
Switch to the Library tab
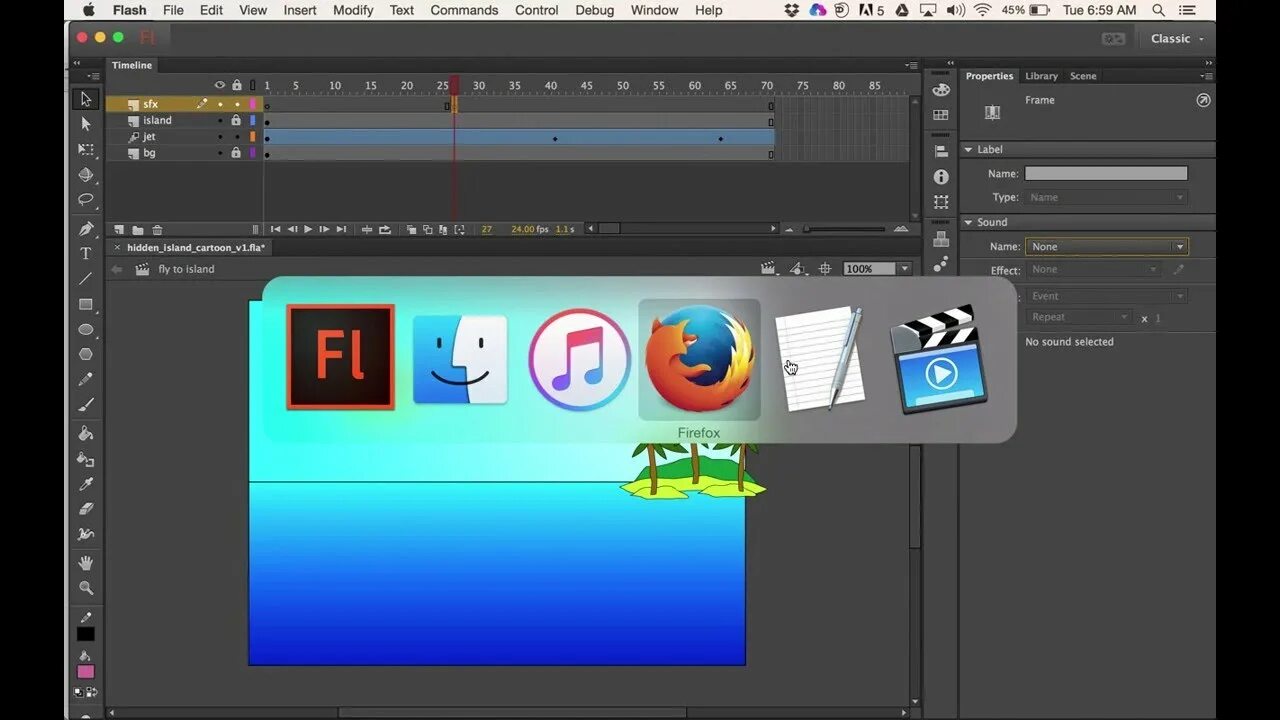(x=1041, y=76)
